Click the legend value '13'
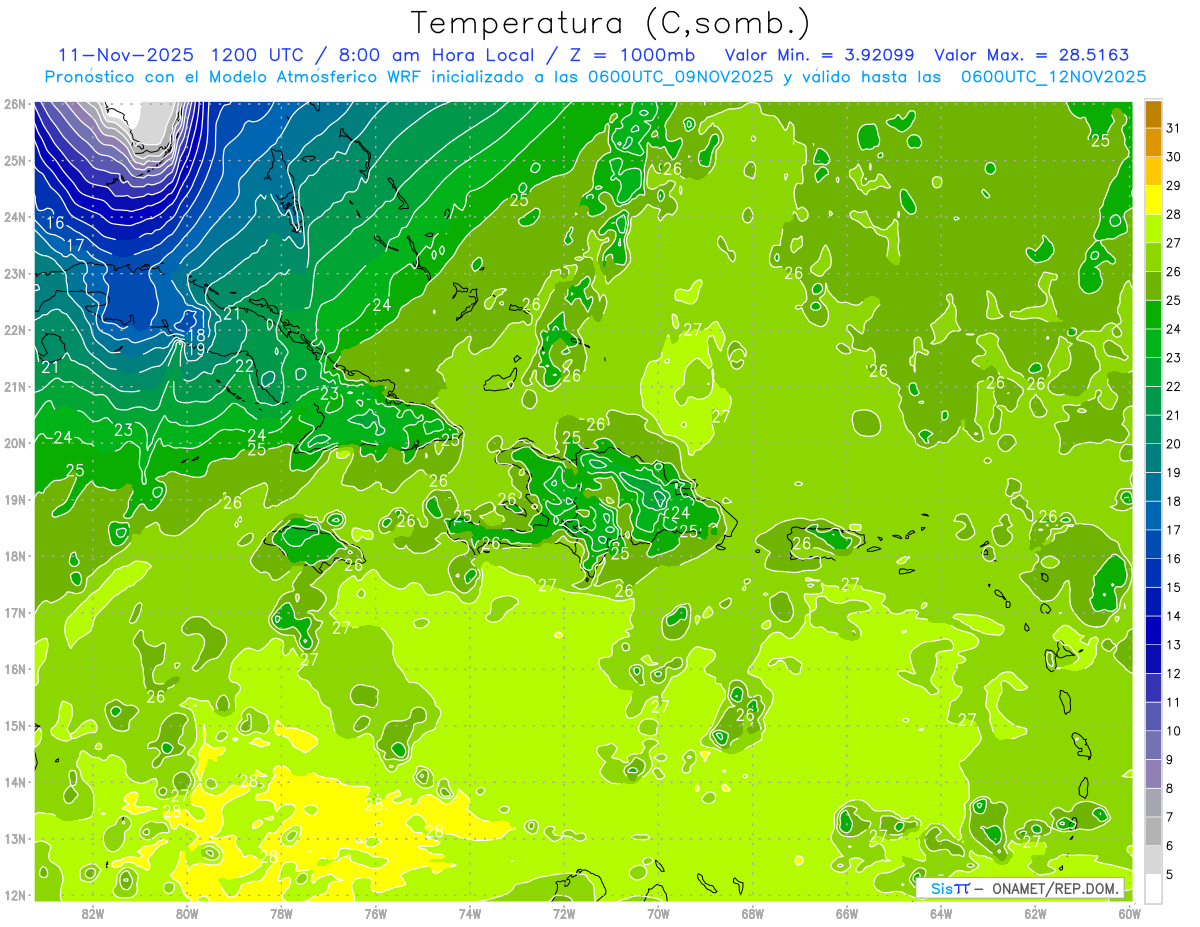The image size is (1200, 927). tap(1174, 645)
